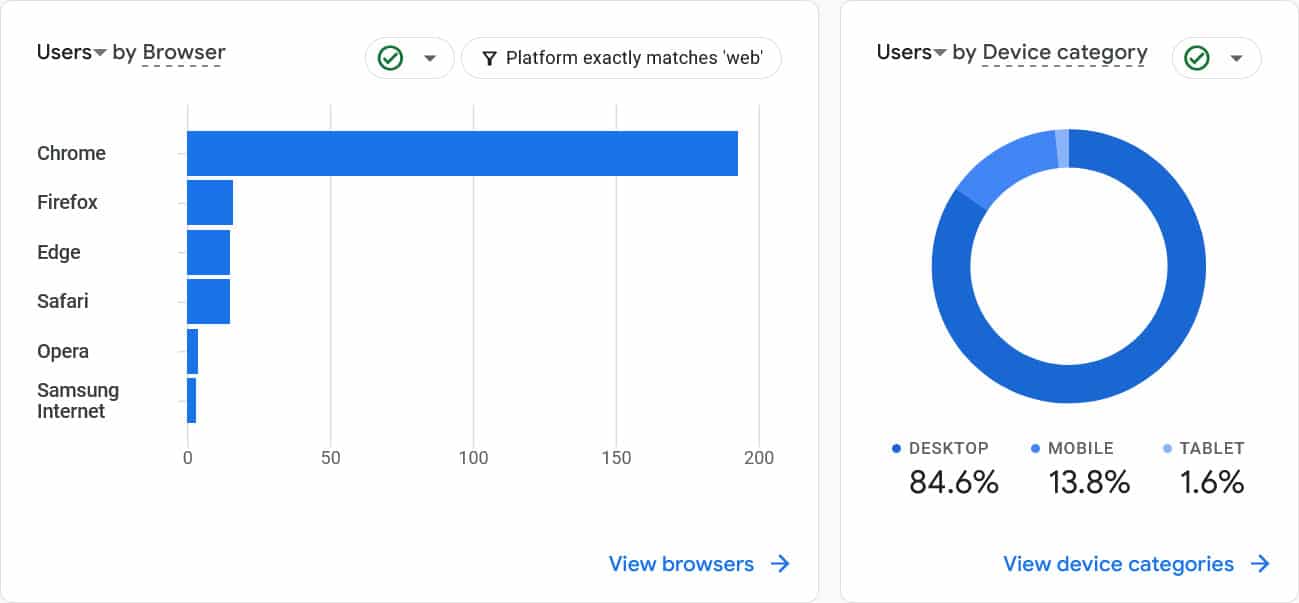Image resolution: width=1299 pixels, height=603 pixels.
Task: Click arrow icon beside View device categories
Action: click(1260, 564)
